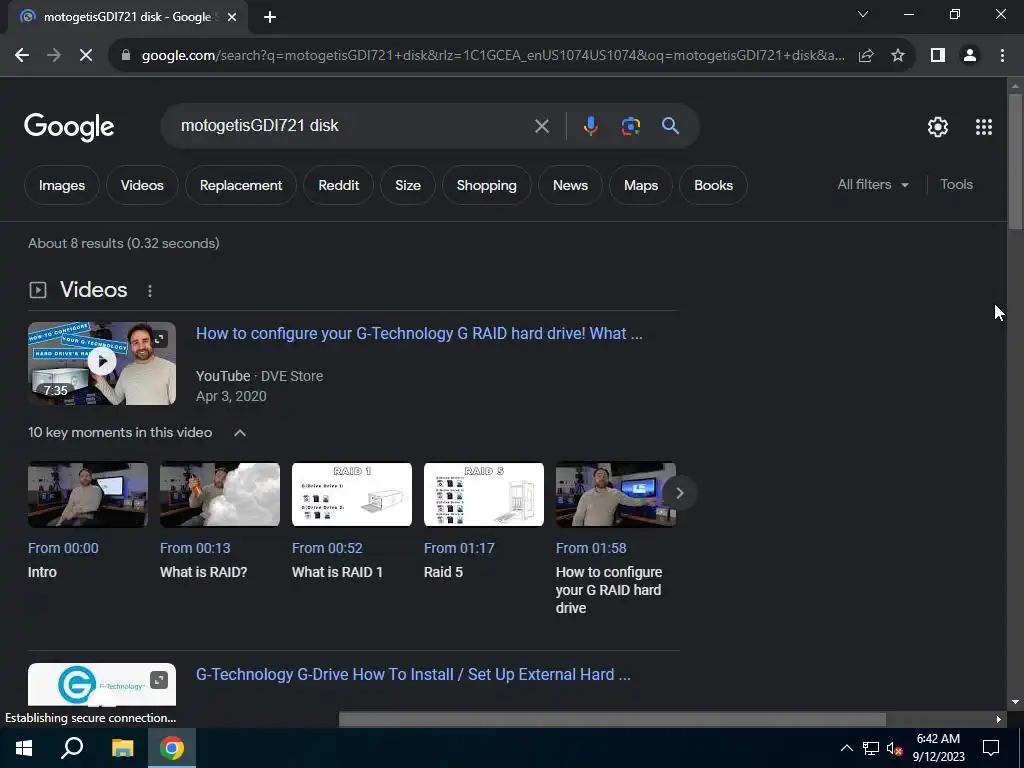Open the What is RAID 1 moment
This screenshot has height=768, width=1024.
click(x=352, y=494)
